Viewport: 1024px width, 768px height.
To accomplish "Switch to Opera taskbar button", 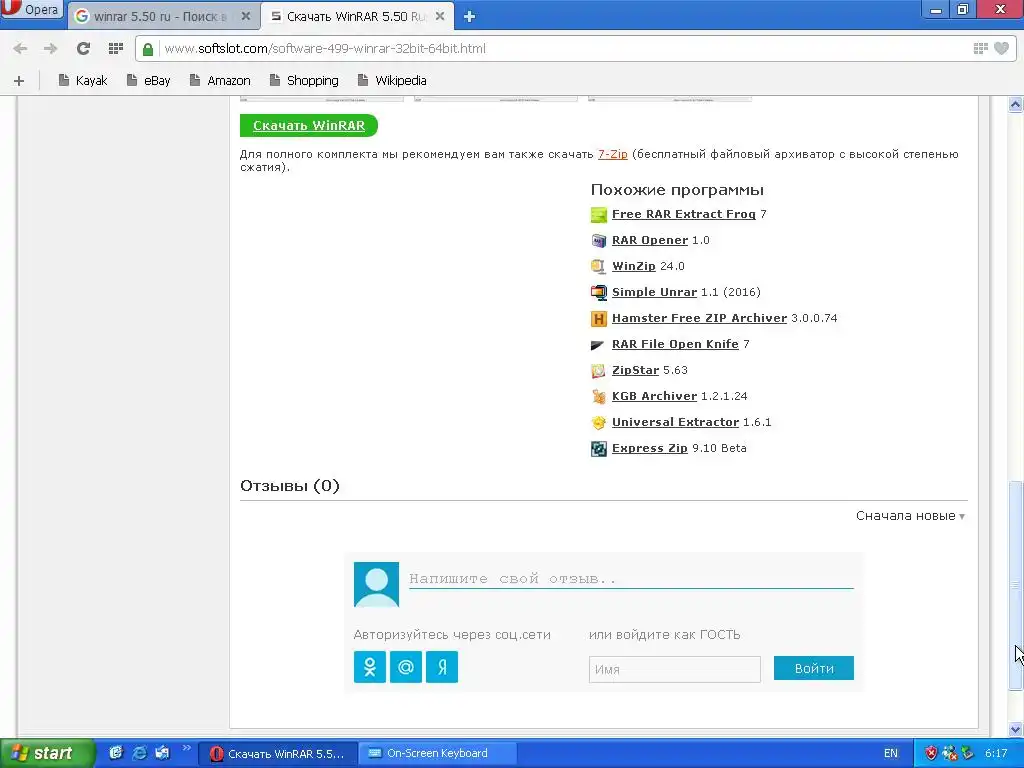I will [278, 754].
